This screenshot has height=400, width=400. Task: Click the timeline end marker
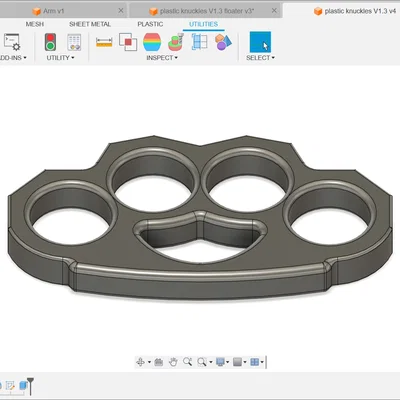point(30,386)
